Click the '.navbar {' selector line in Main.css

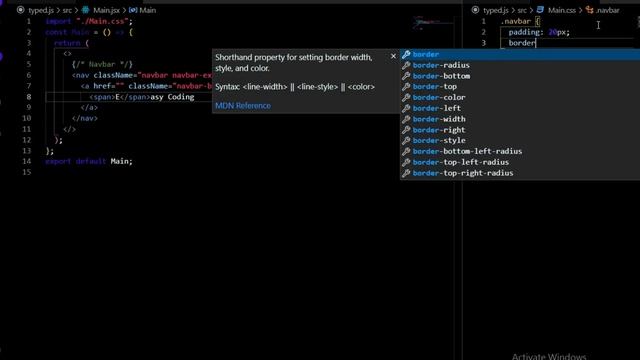[520, 21]
